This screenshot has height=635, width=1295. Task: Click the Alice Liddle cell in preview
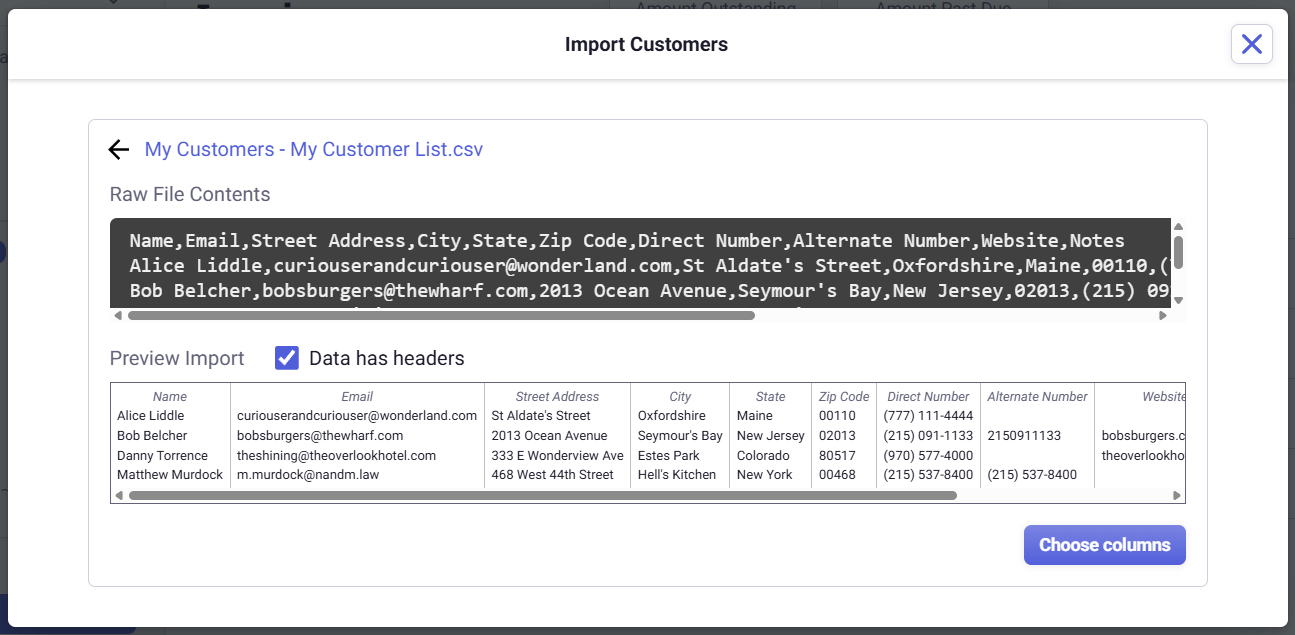pyautogui.click(x=151, y=416)
